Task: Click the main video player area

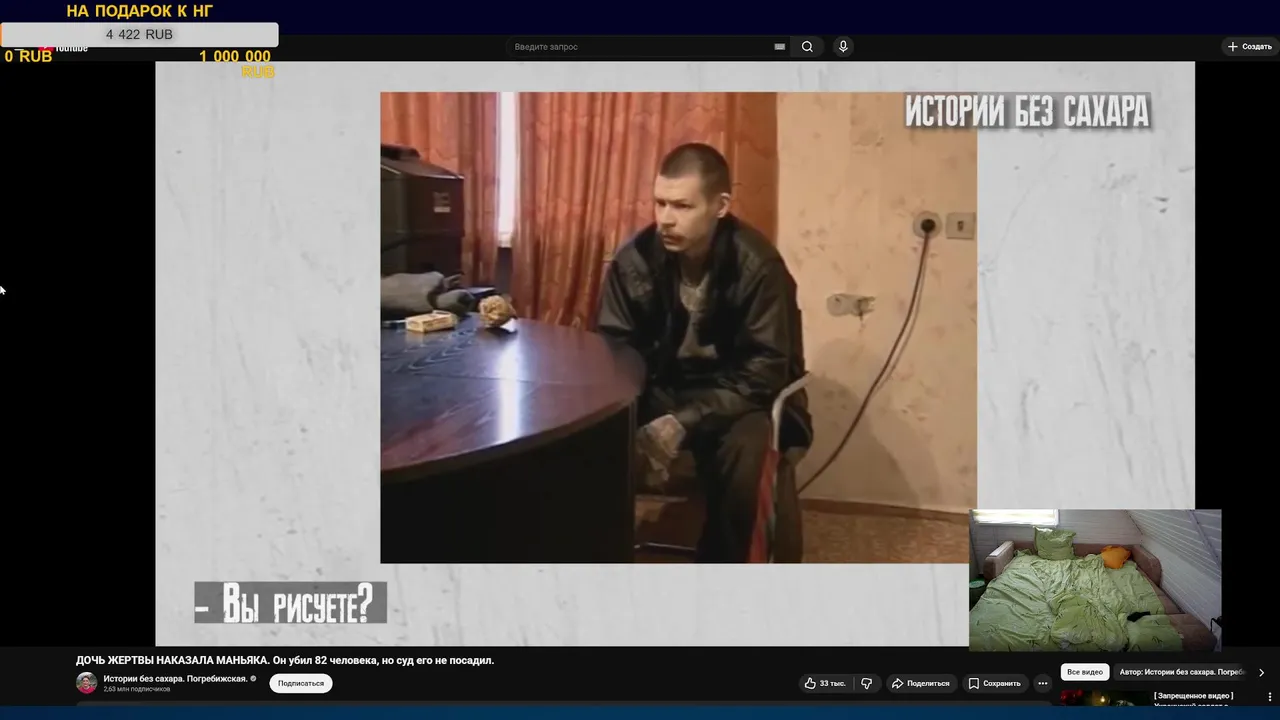Action: click(x=675, y=353)
